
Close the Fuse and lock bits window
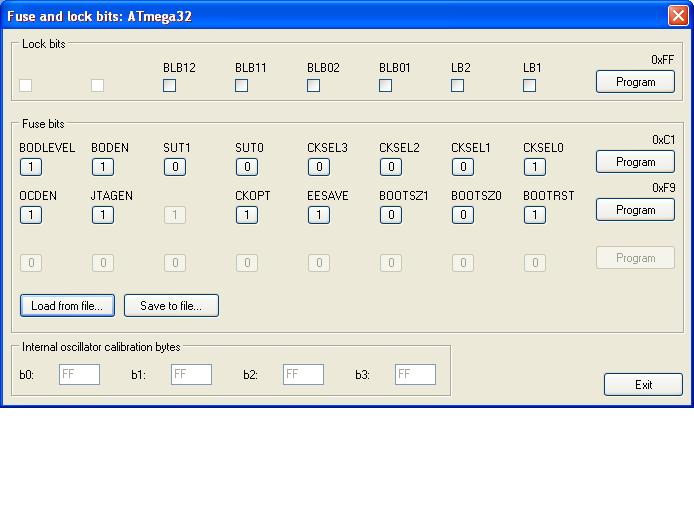[677, 16]
